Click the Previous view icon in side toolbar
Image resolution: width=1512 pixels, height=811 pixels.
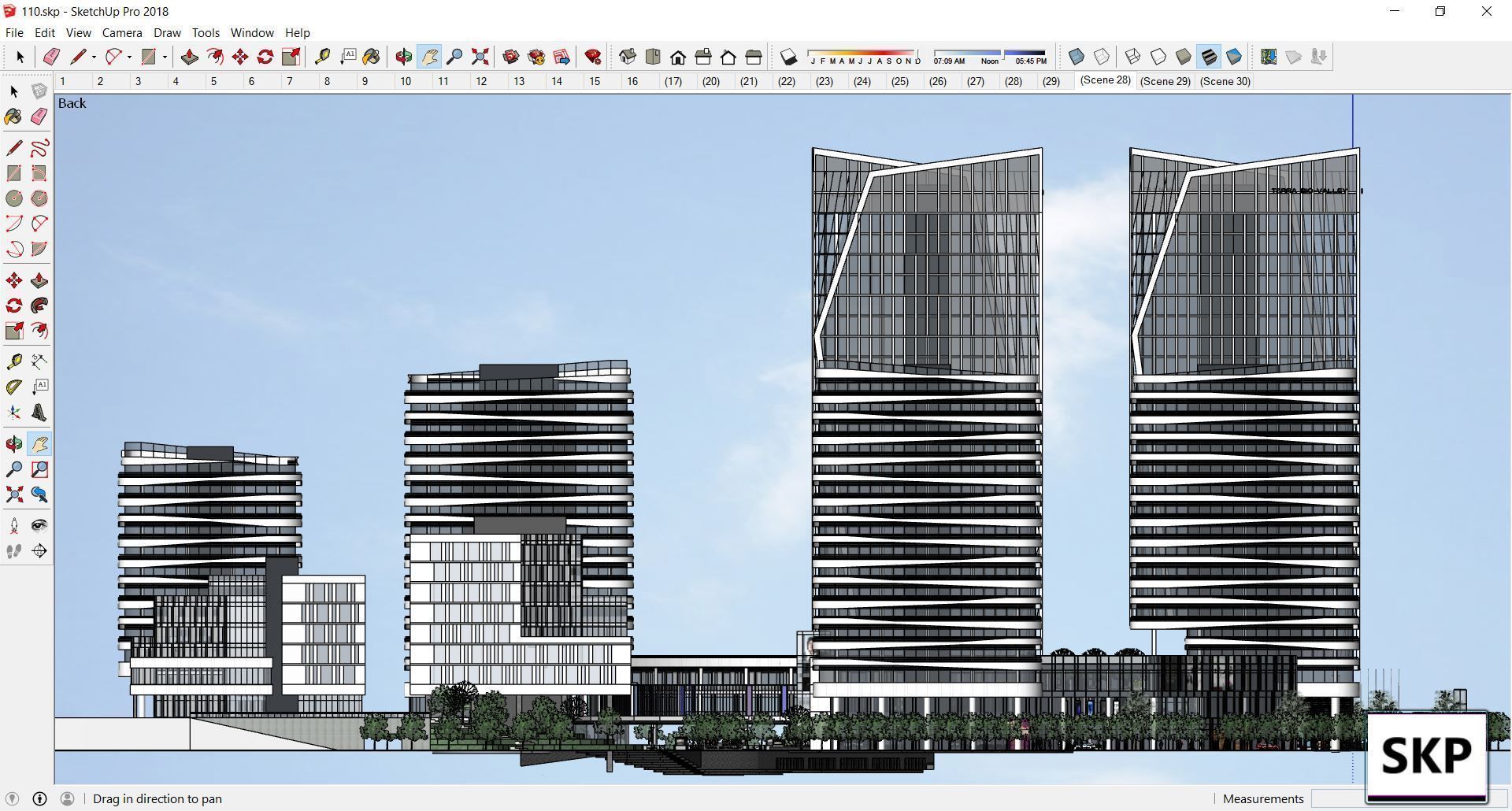[39, 494]
